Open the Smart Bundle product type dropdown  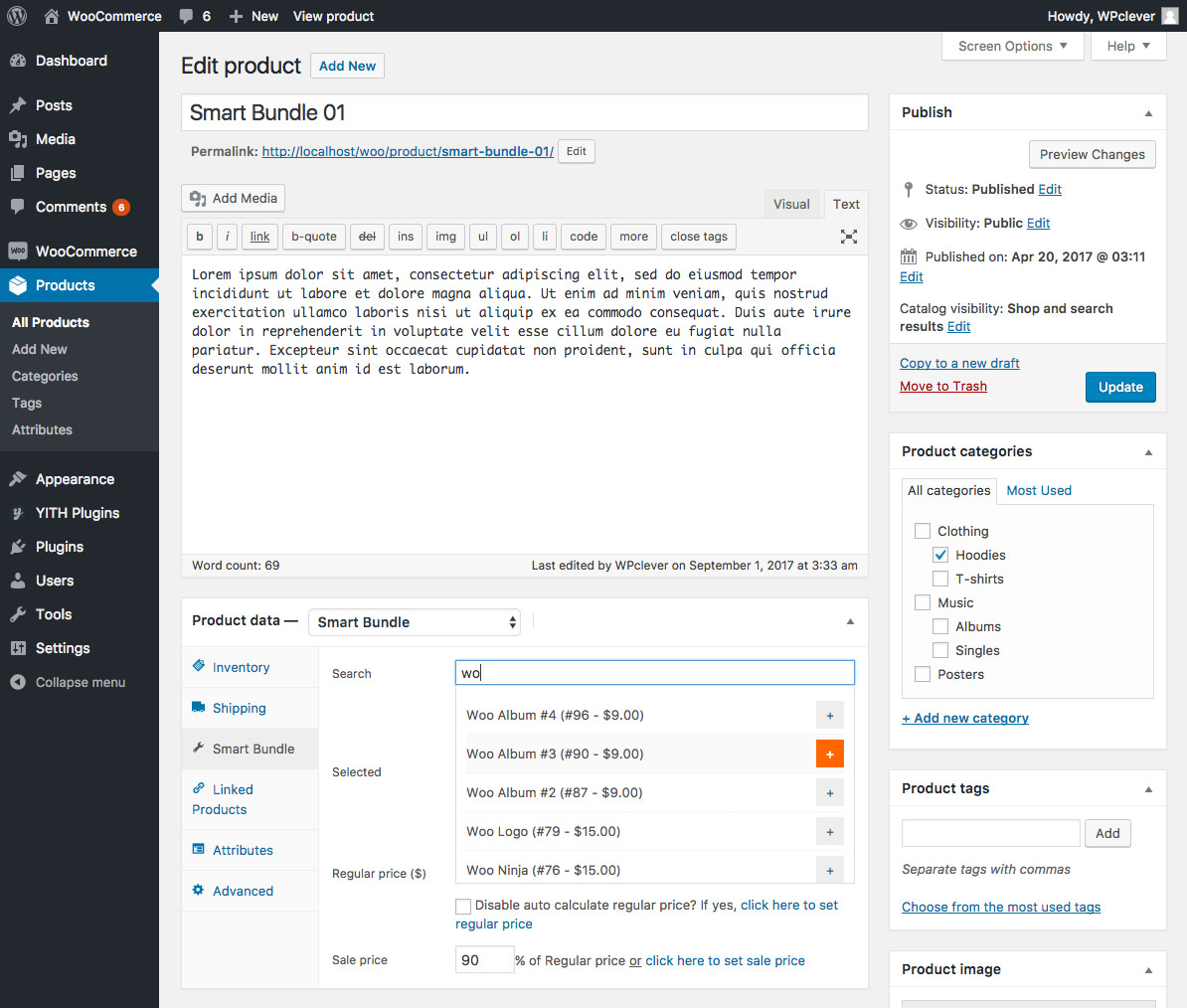(414, 622)
